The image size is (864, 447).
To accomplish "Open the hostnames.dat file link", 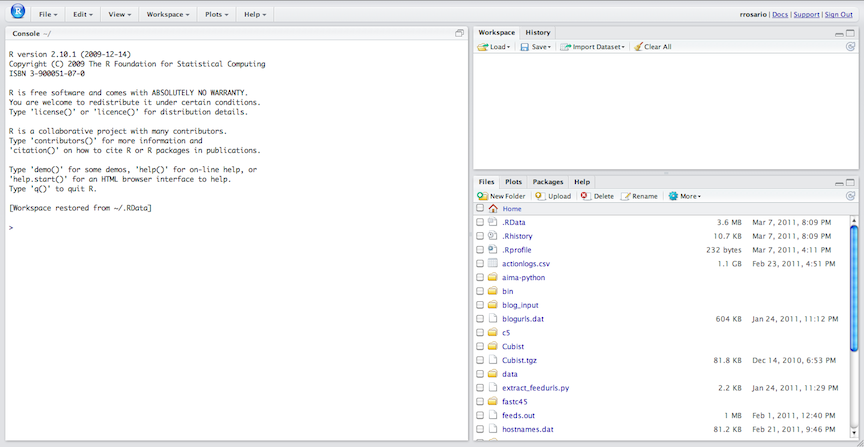I will point(528,429).
